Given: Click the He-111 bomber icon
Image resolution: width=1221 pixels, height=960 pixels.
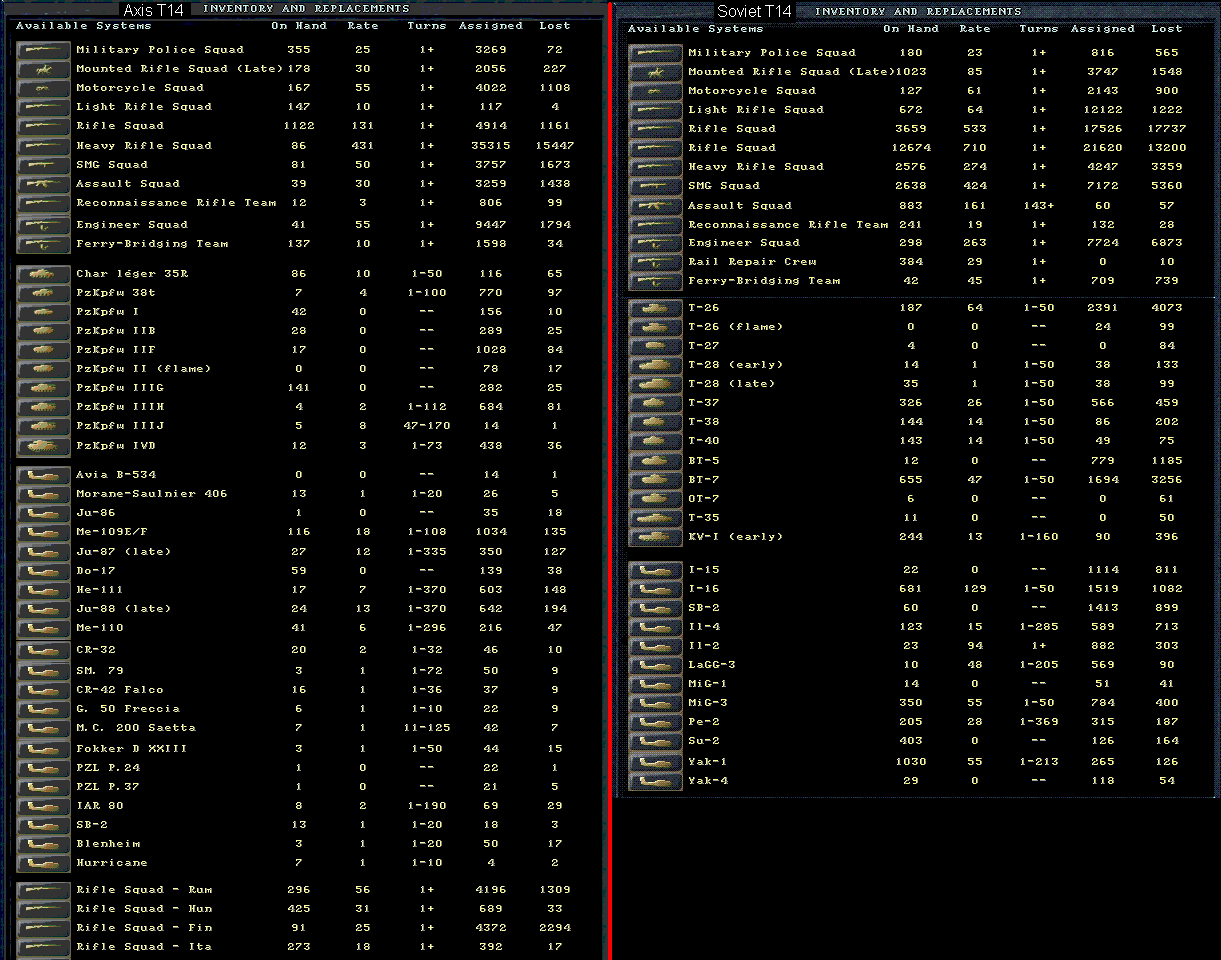Looking at the screenshot, I should point(44,590).
